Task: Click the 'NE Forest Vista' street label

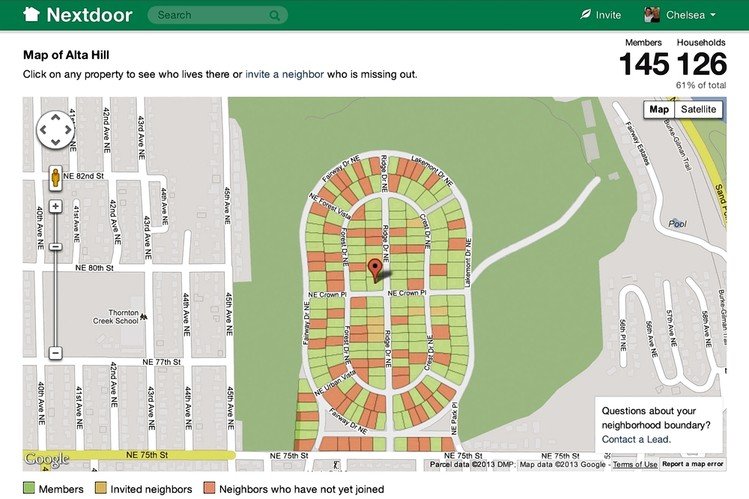Action: (330, 204)
